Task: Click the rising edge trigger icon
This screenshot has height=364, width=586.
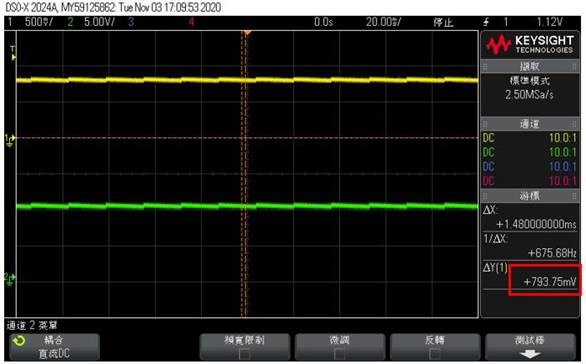Action: [x=486, y=22]
